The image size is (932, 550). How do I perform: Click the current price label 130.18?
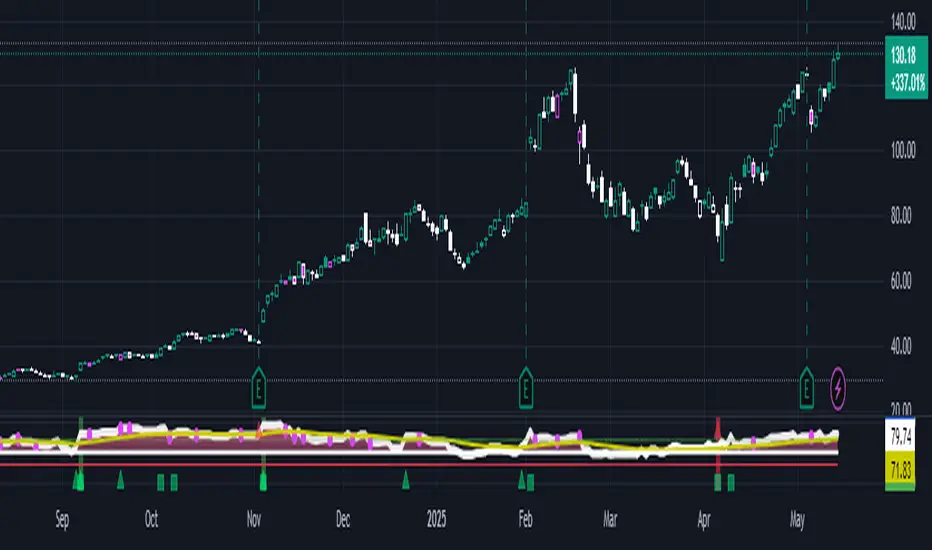(x=903, y=55)
